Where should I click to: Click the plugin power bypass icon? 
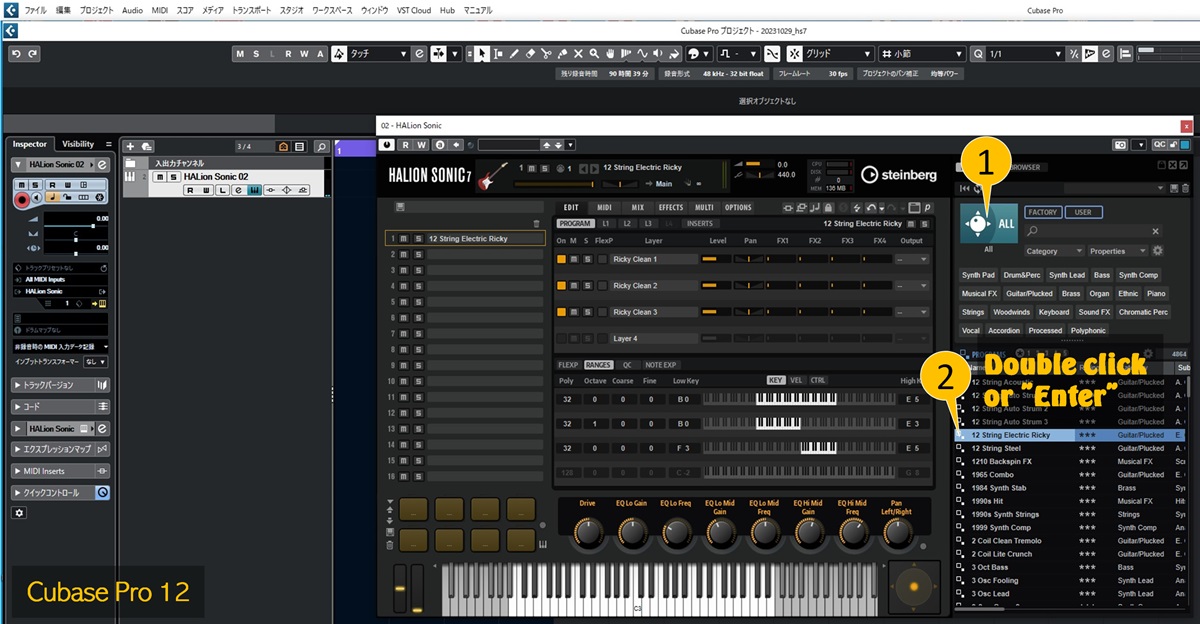[x=387, y=145]
